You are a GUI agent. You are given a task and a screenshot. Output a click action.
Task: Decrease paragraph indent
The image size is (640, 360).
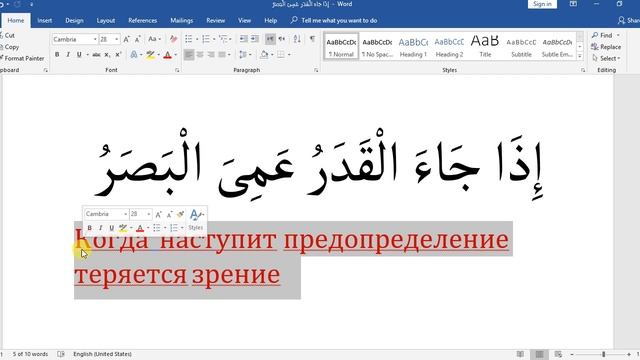244,39
